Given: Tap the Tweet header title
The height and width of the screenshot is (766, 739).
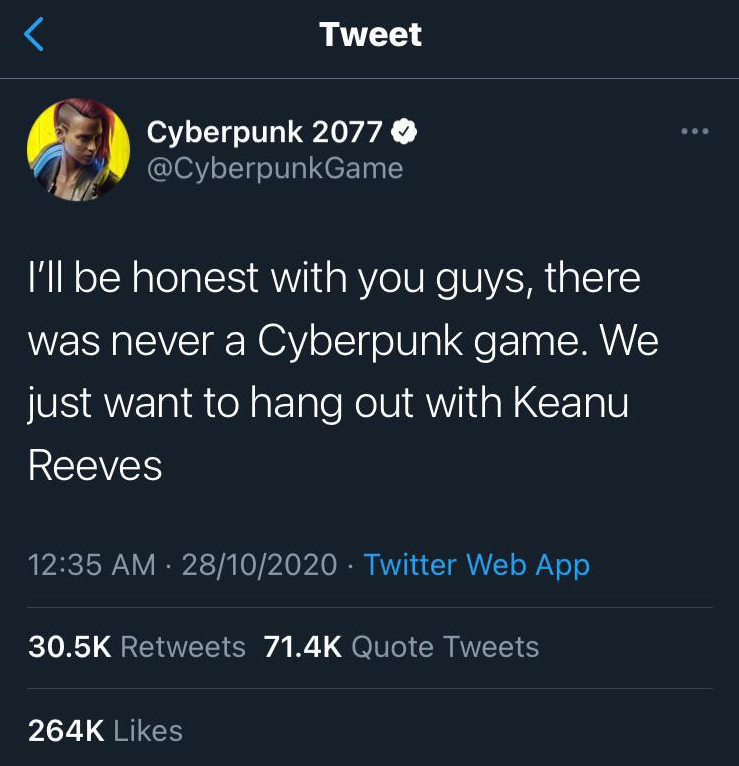Looking at the screenshot, I should pyautogui.click(x=370, y=35).
